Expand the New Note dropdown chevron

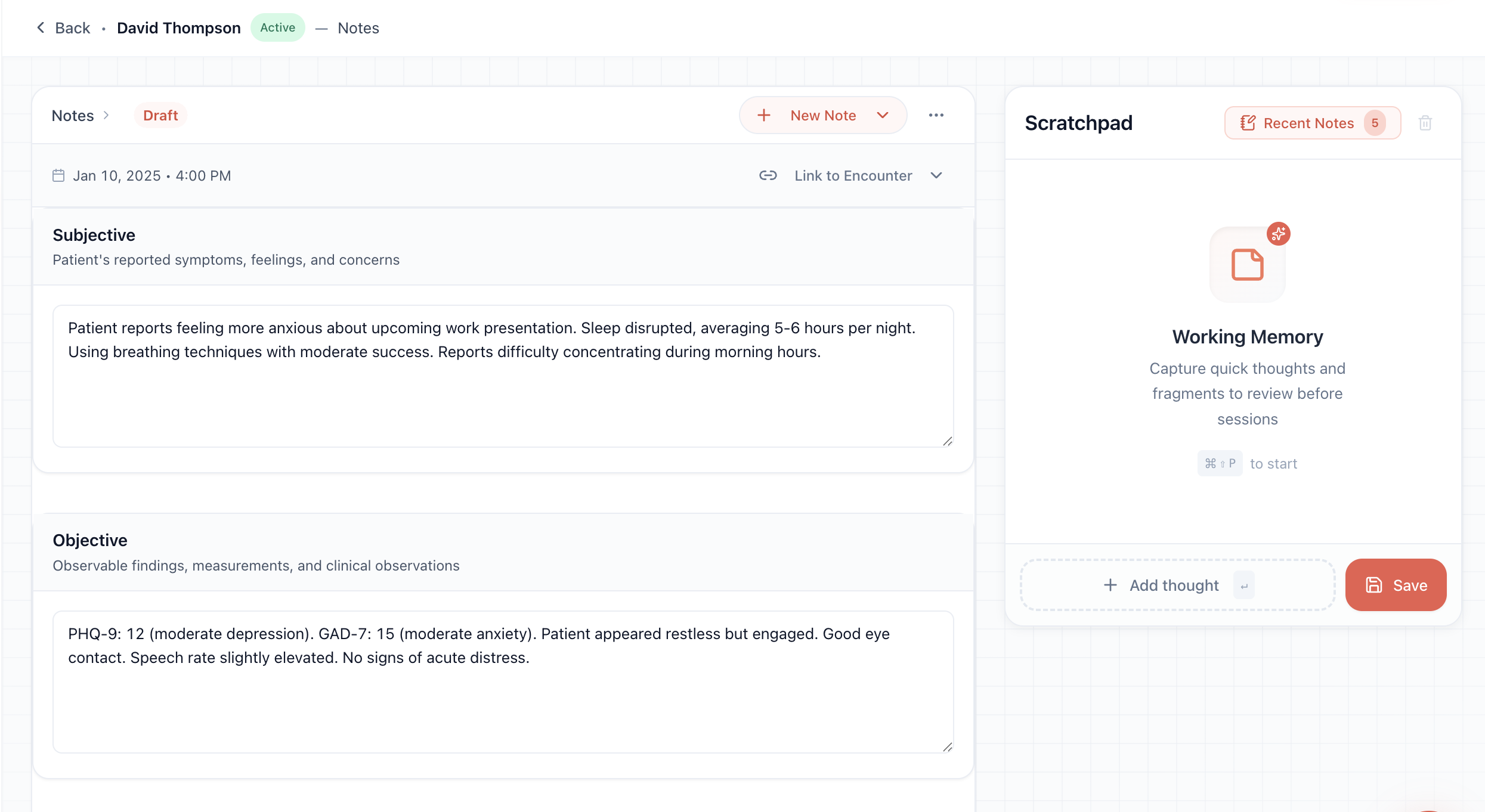tap(883, 115)
